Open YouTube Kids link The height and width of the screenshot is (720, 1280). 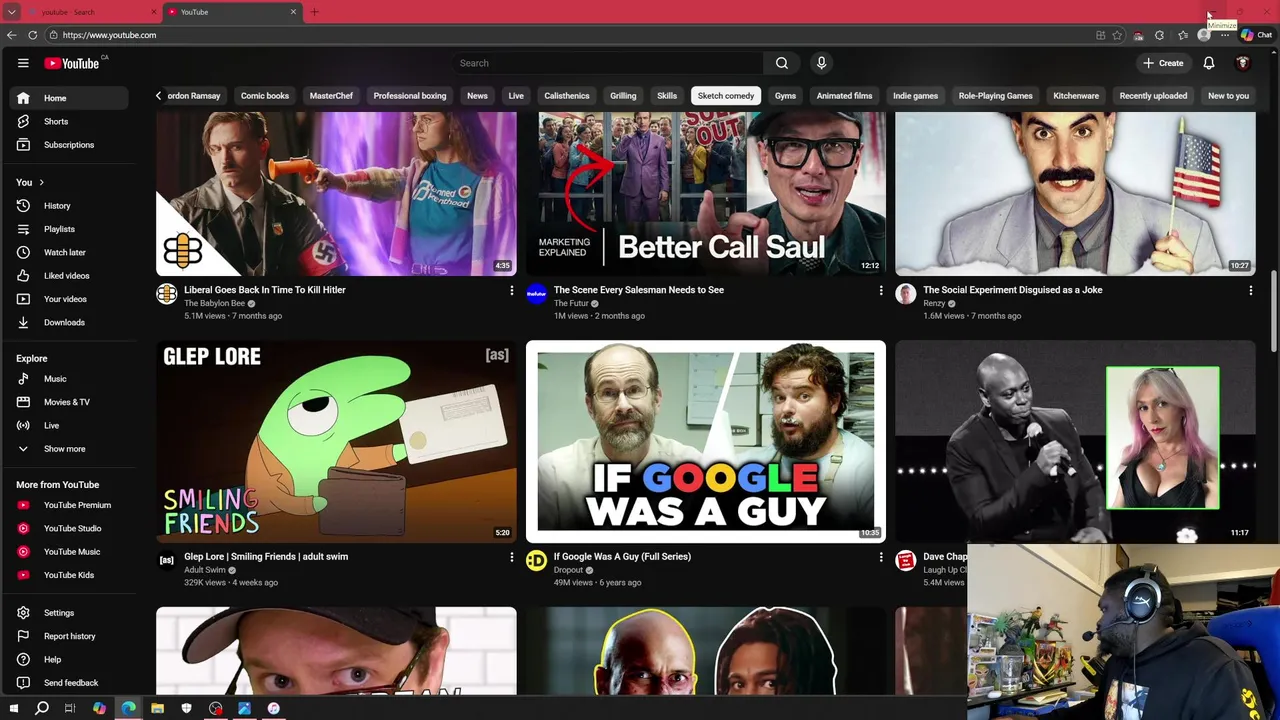68,575
